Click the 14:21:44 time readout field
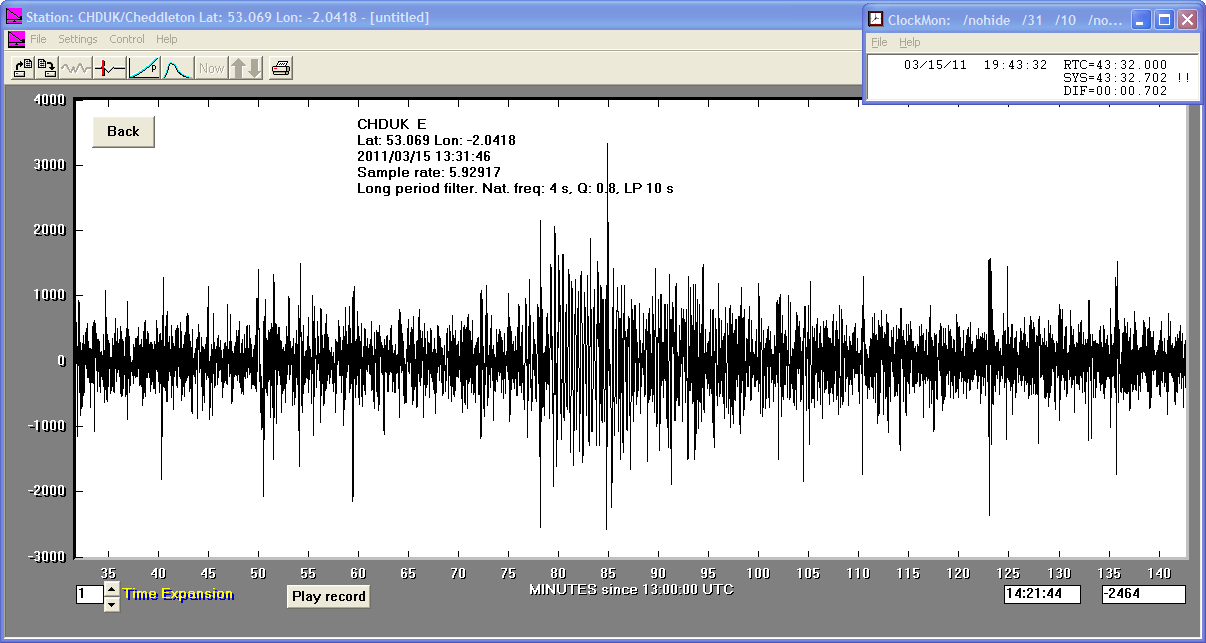The height and width of the screenshot is (643, 1206). [1042, 594]
